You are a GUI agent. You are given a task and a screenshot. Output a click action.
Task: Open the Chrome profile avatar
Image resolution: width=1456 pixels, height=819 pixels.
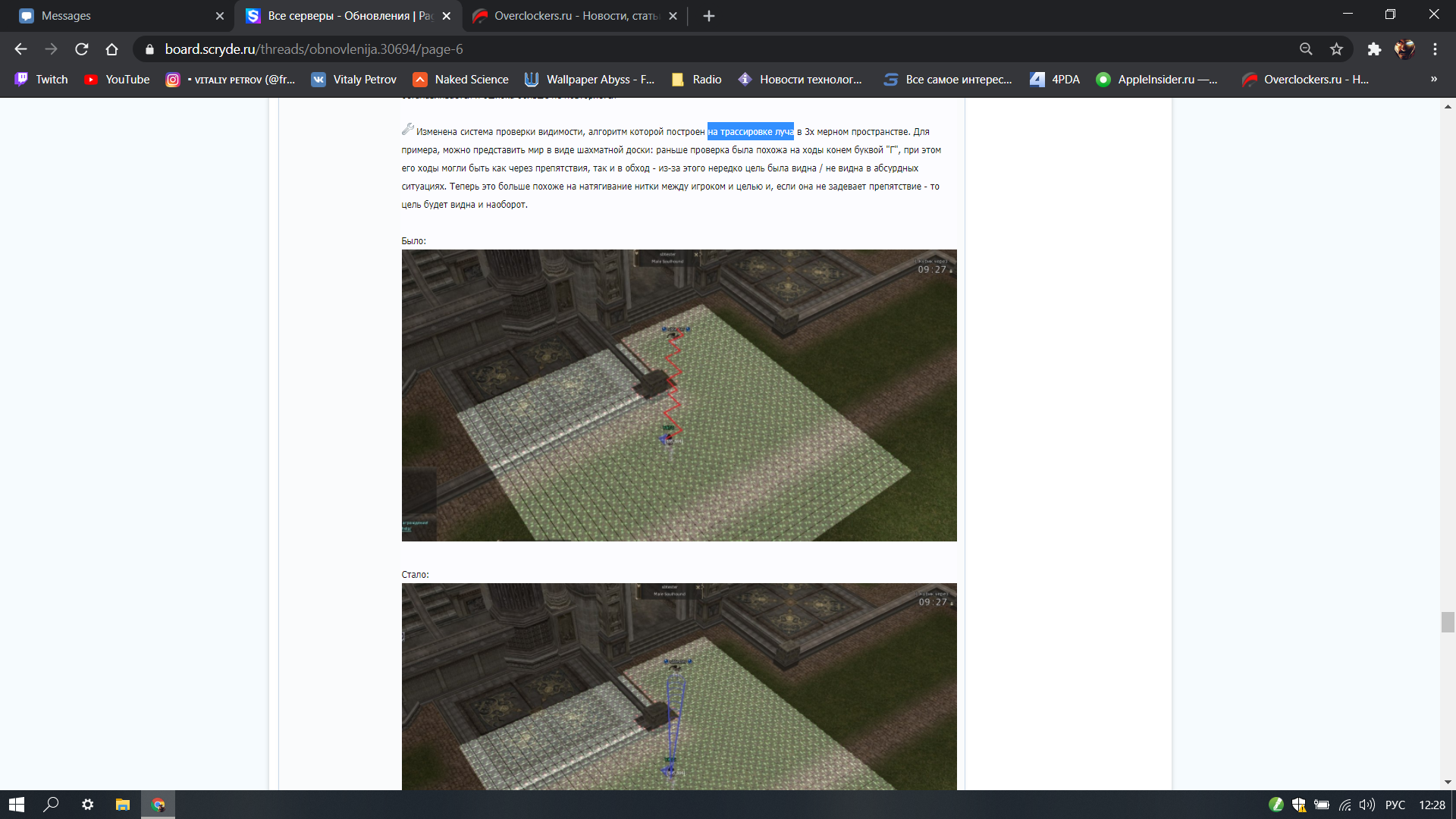click(1405, 49)
